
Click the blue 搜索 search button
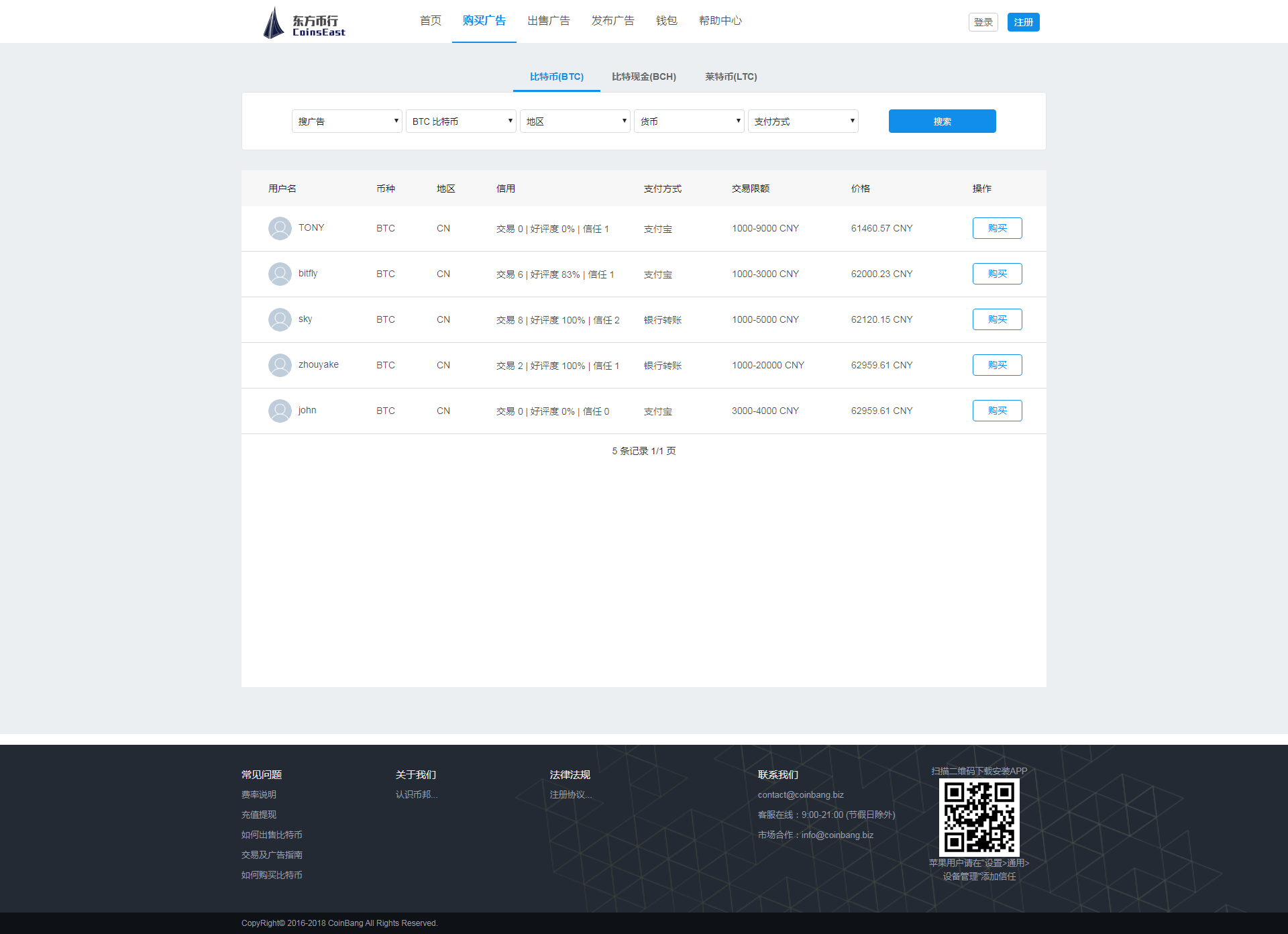point(943,121)
